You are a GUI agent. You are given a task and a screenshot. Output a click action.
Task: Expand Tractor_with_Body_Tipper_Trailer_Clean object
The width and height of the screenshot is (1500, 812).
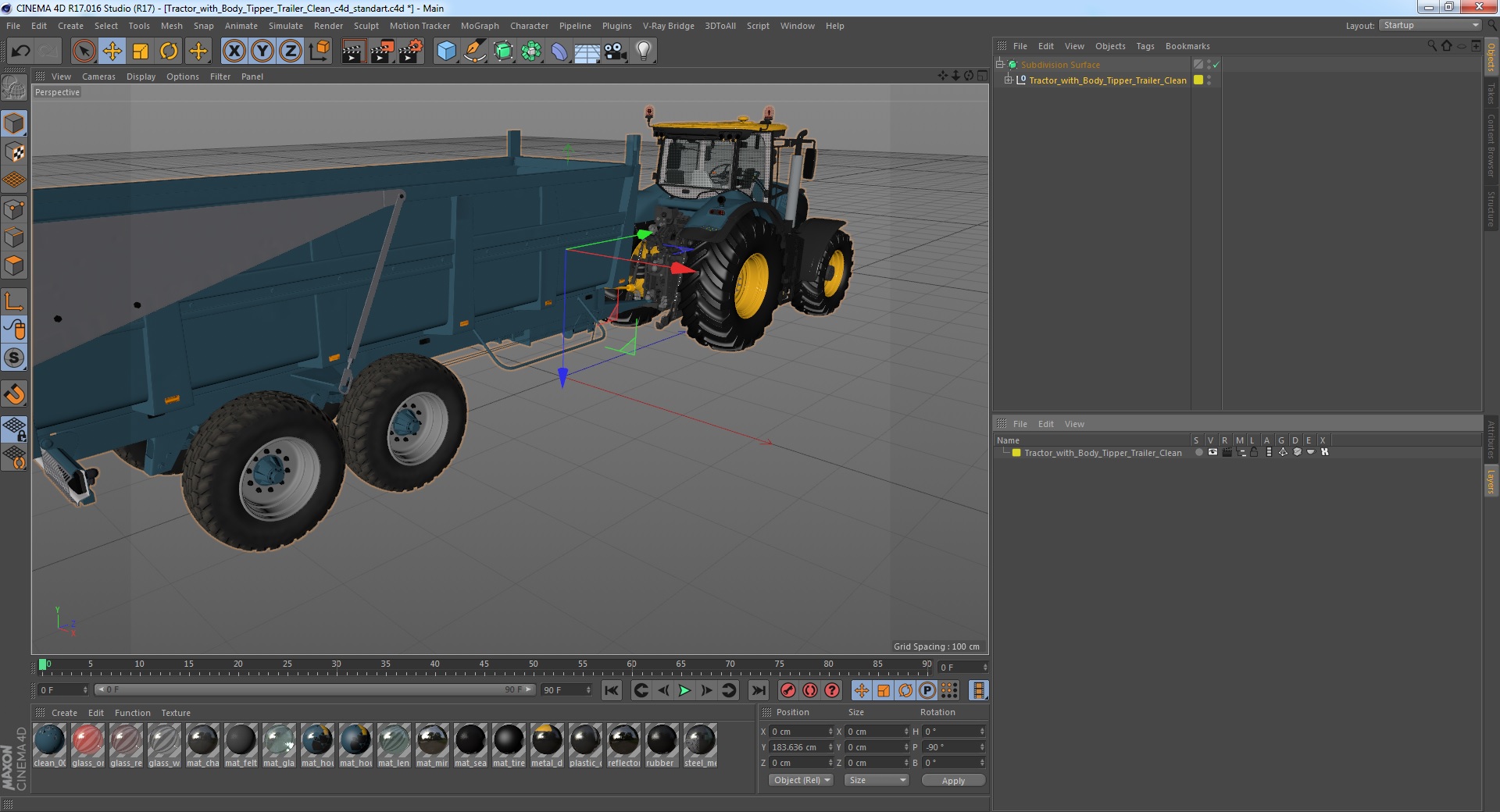(x=1009, y=80)
